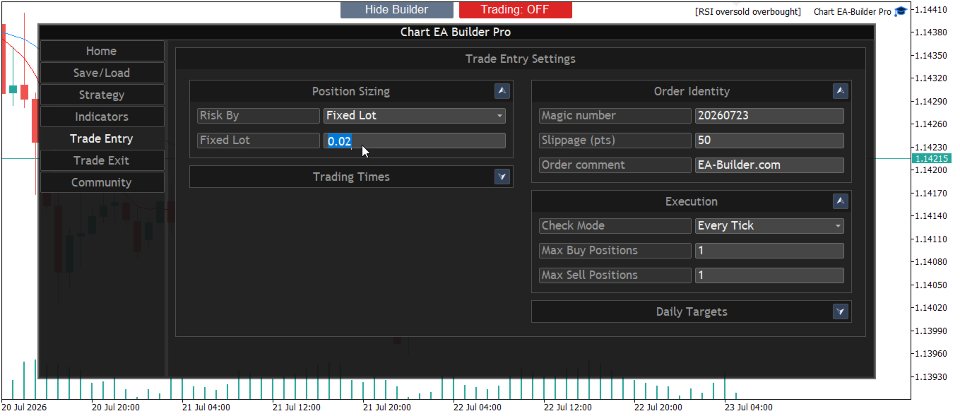The image size is (960, 416).
Task: Click the Magic number field
Action: [x=769, y=116]
